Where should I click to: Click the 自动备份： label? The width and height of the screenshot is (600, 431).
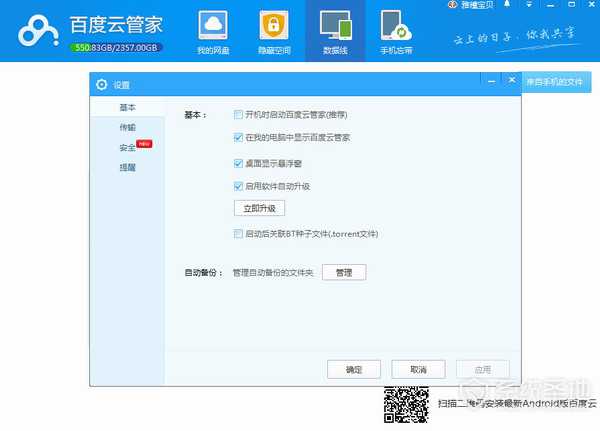pyautogui.click(x=203, y=273)
